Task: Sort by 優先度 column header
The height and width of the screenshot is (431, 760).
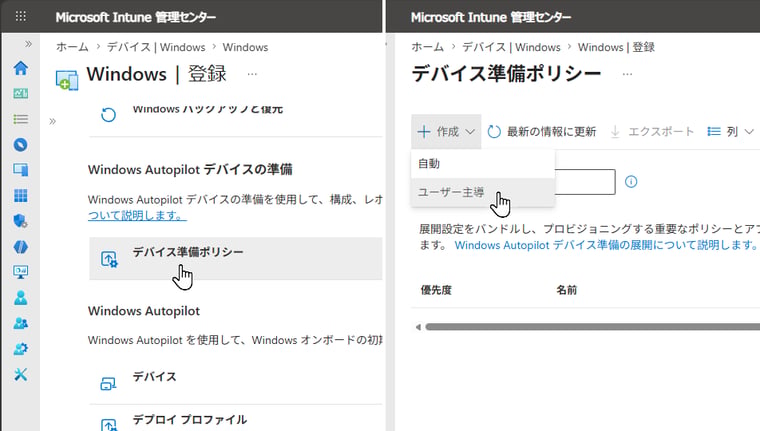Action: (436, 290)
